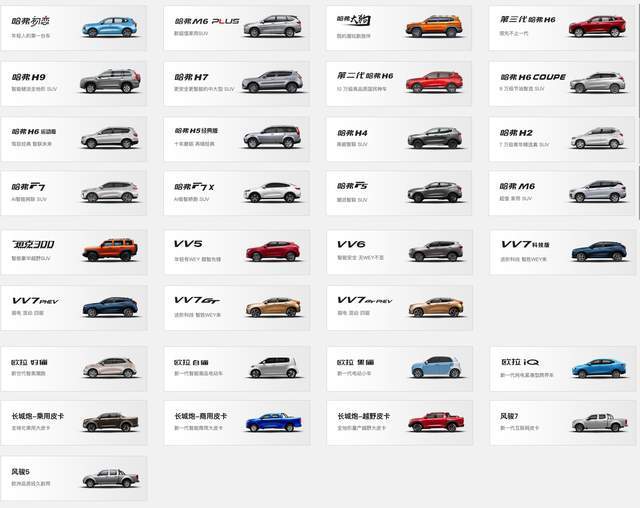Open the blue VV7 PHEV car image

(110, 307)
